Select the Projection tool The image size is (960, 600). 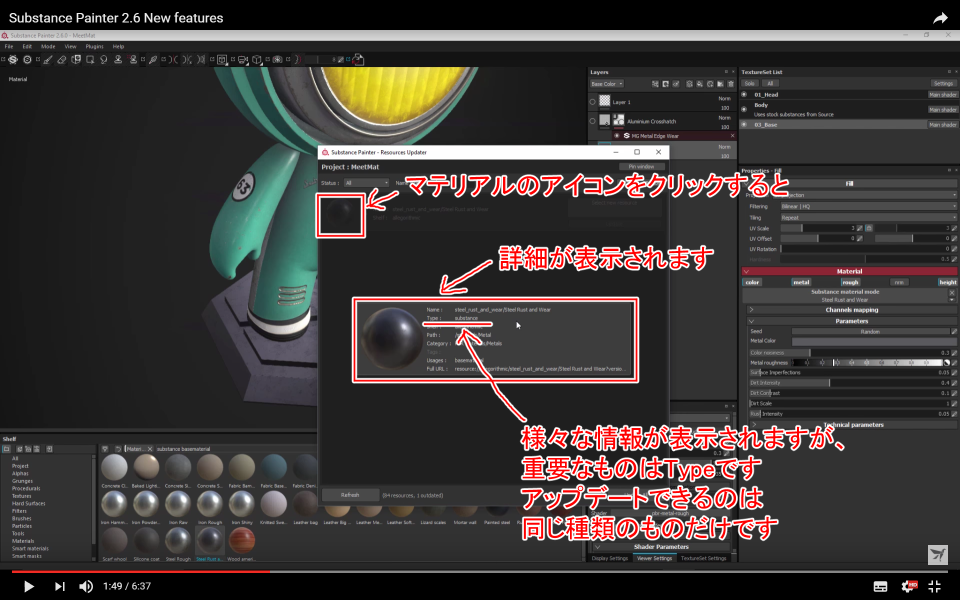76,59
